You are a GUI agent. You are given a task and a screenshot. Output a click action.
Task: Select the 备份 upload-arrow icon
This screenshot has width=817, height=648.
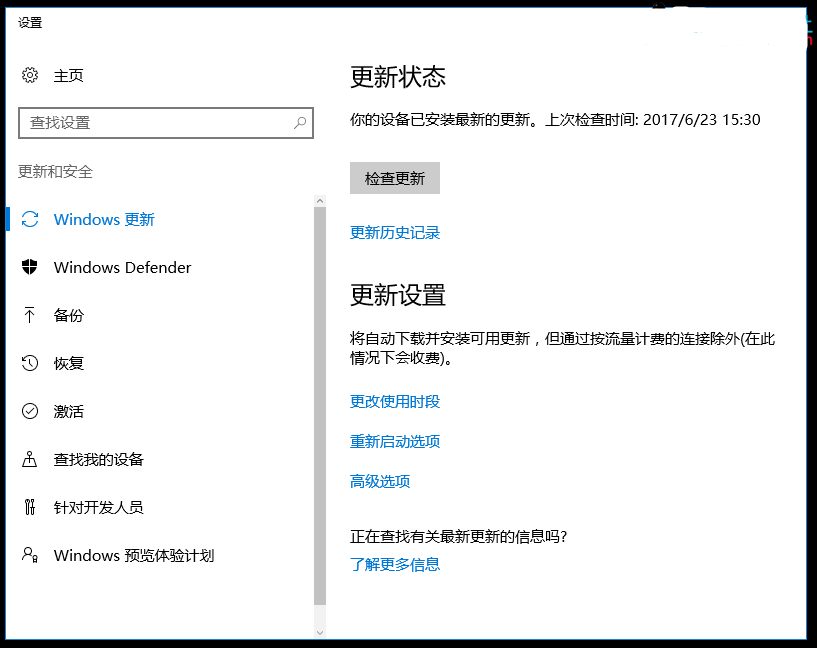click(x=29, y=315)
